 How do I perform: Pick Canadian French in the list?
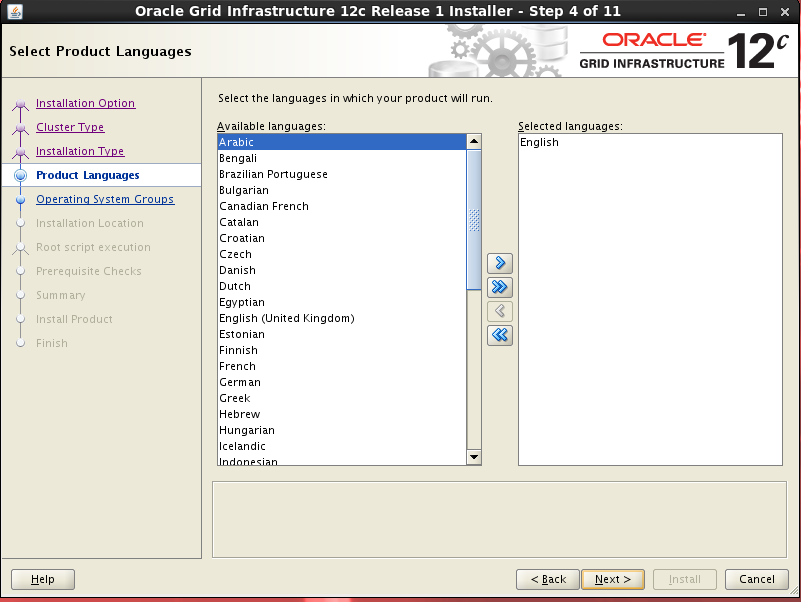tap(342, 206)
